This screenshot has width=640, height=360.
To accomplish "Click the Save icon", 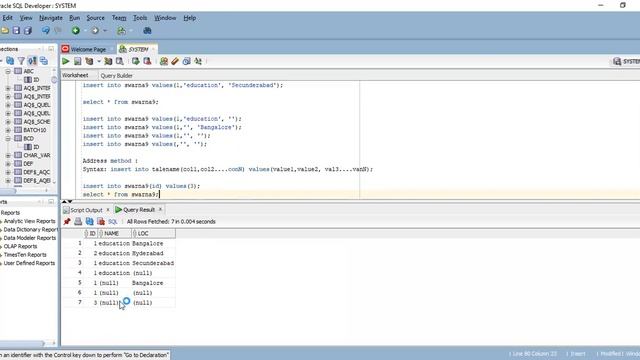I will click(x=16, y=31).
